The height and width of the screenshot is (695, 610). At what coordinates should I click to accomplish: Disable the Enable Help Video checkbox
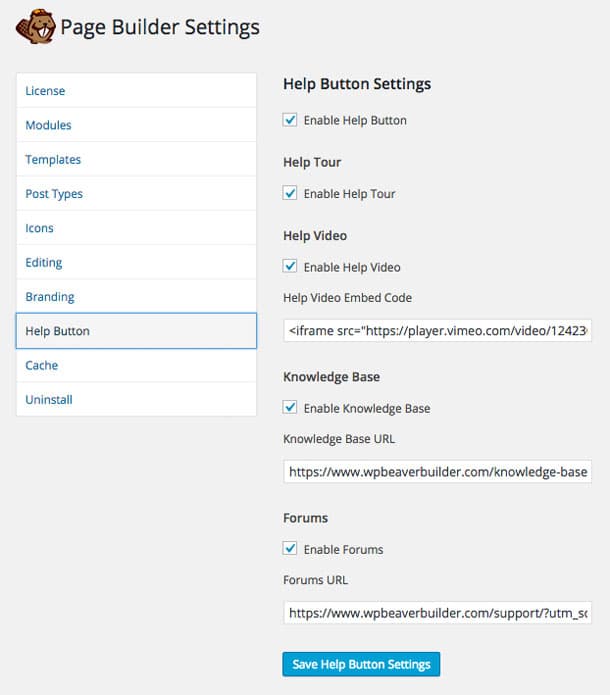click(x=290, y=267)
